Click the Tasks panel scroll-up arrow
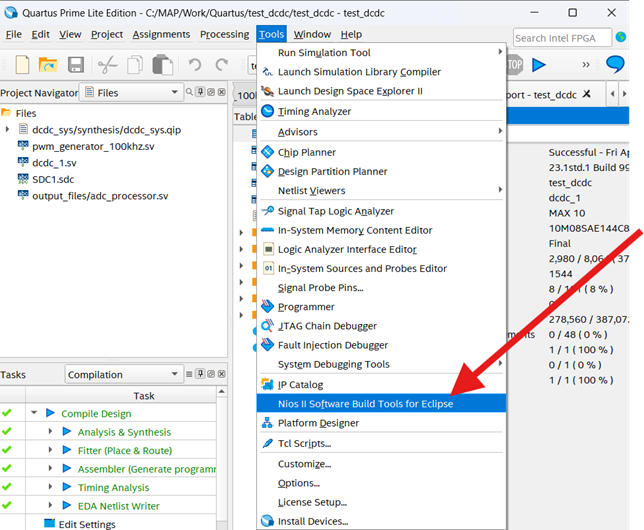This screenshot has width=644, height=530. click(221, 392)
